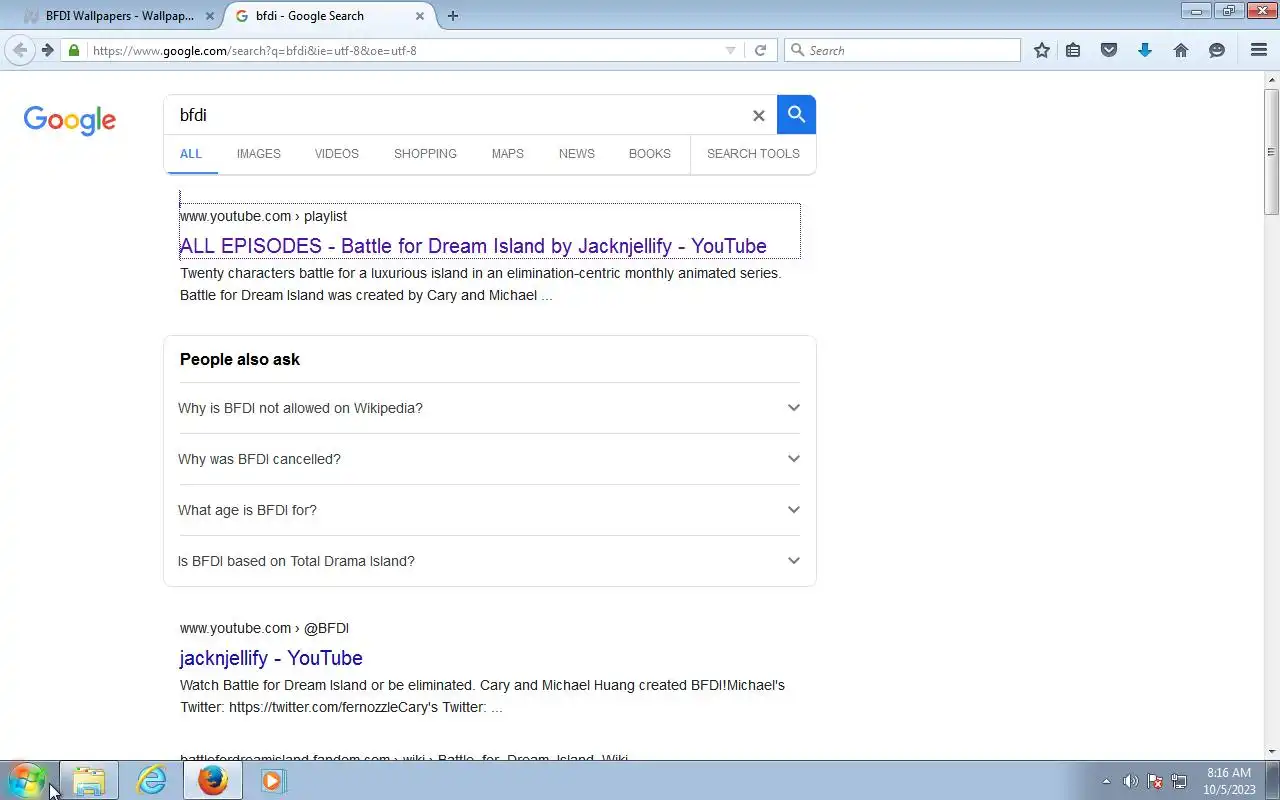Image resolution: width=1280 pixels, height=800 pixels.
Task: Show hidden system tray icons arrow
Action: (x=1106, y=781)
